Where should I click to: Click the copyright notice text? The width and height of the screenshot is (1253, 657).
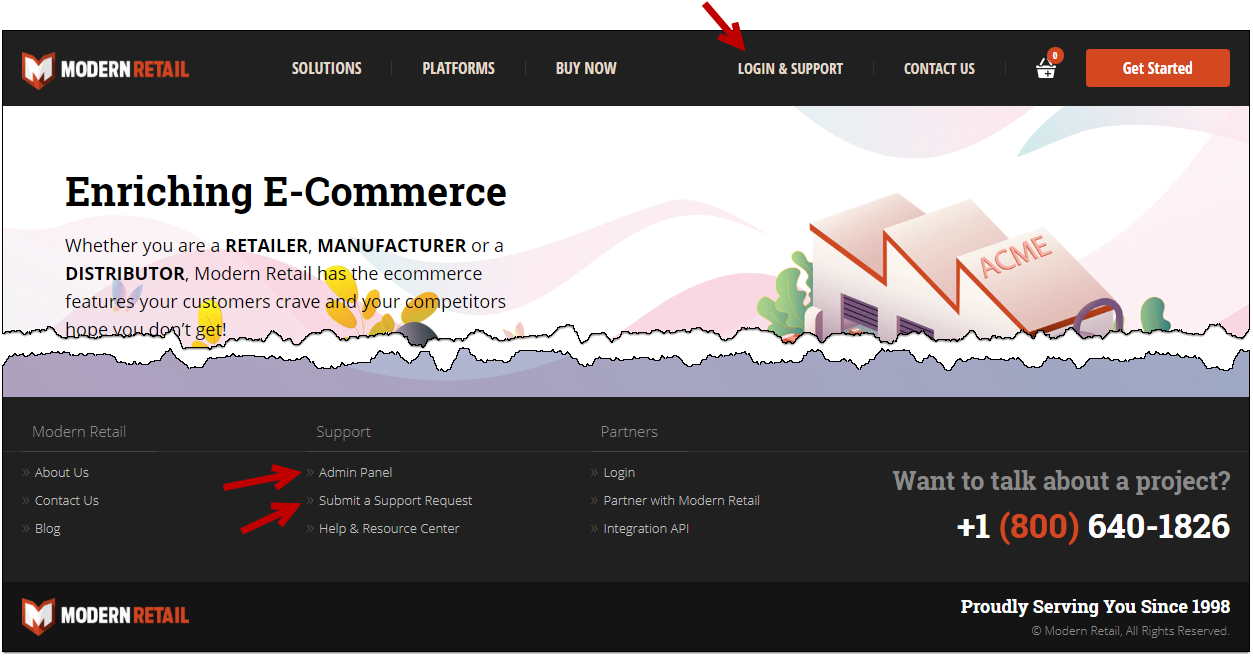(1130, 631)
